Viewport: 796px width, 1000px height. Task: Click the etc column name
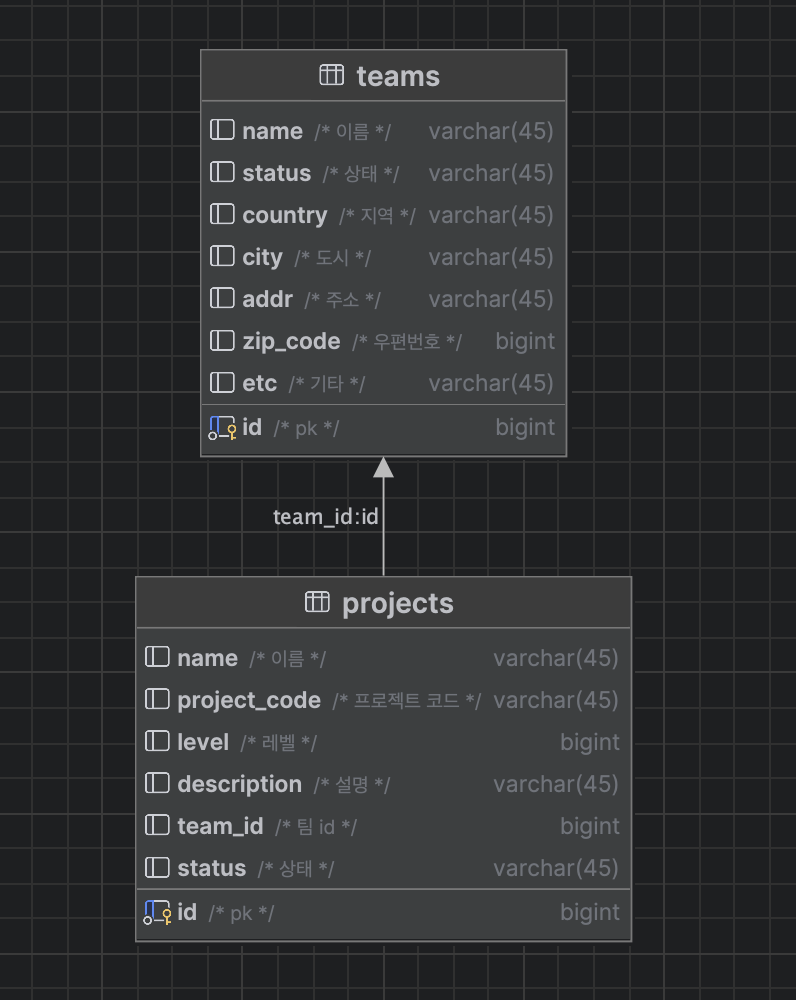(x=260, y=383)
